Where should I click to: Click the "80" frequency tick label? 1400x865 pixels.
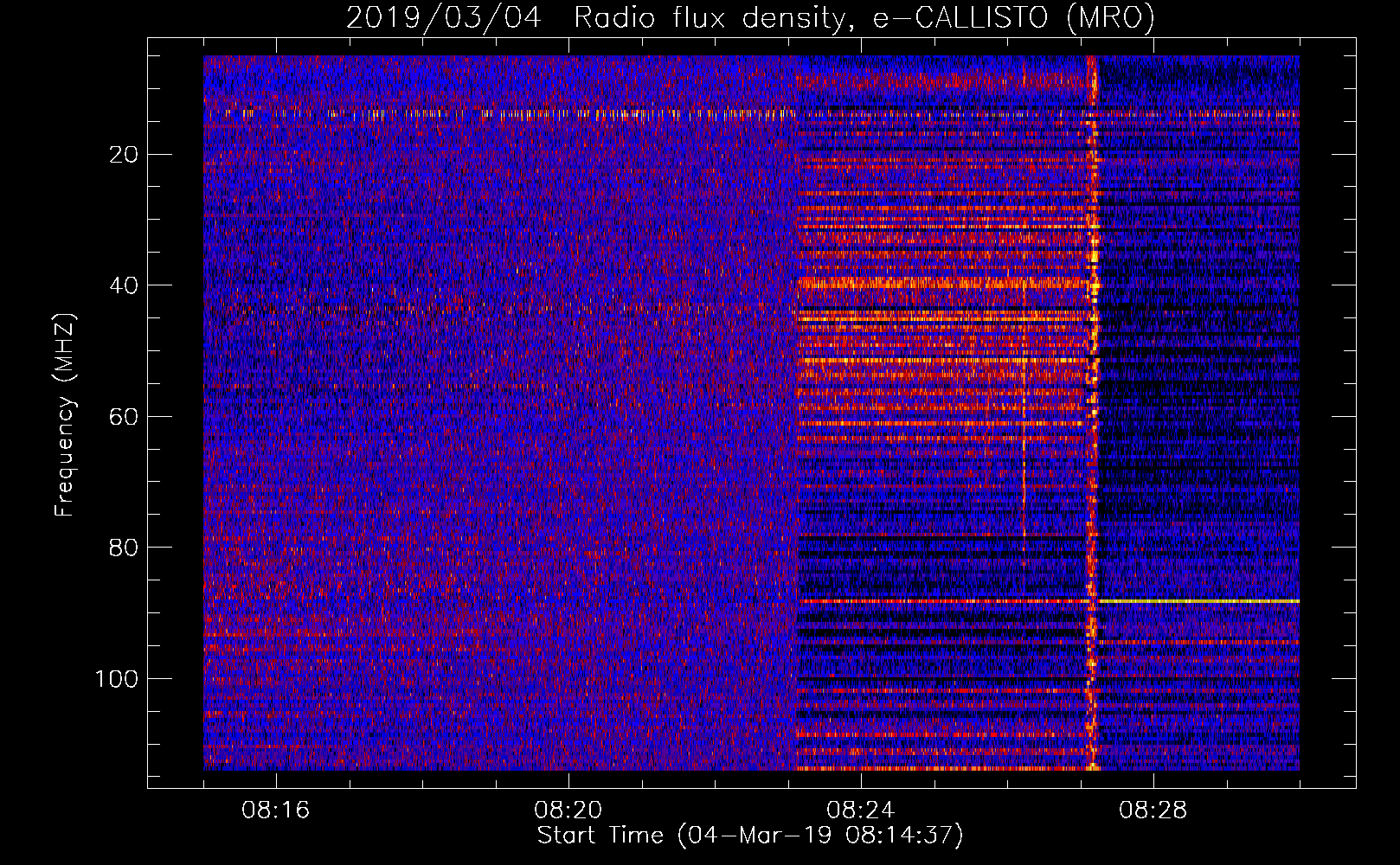click(x=125, y=548)
